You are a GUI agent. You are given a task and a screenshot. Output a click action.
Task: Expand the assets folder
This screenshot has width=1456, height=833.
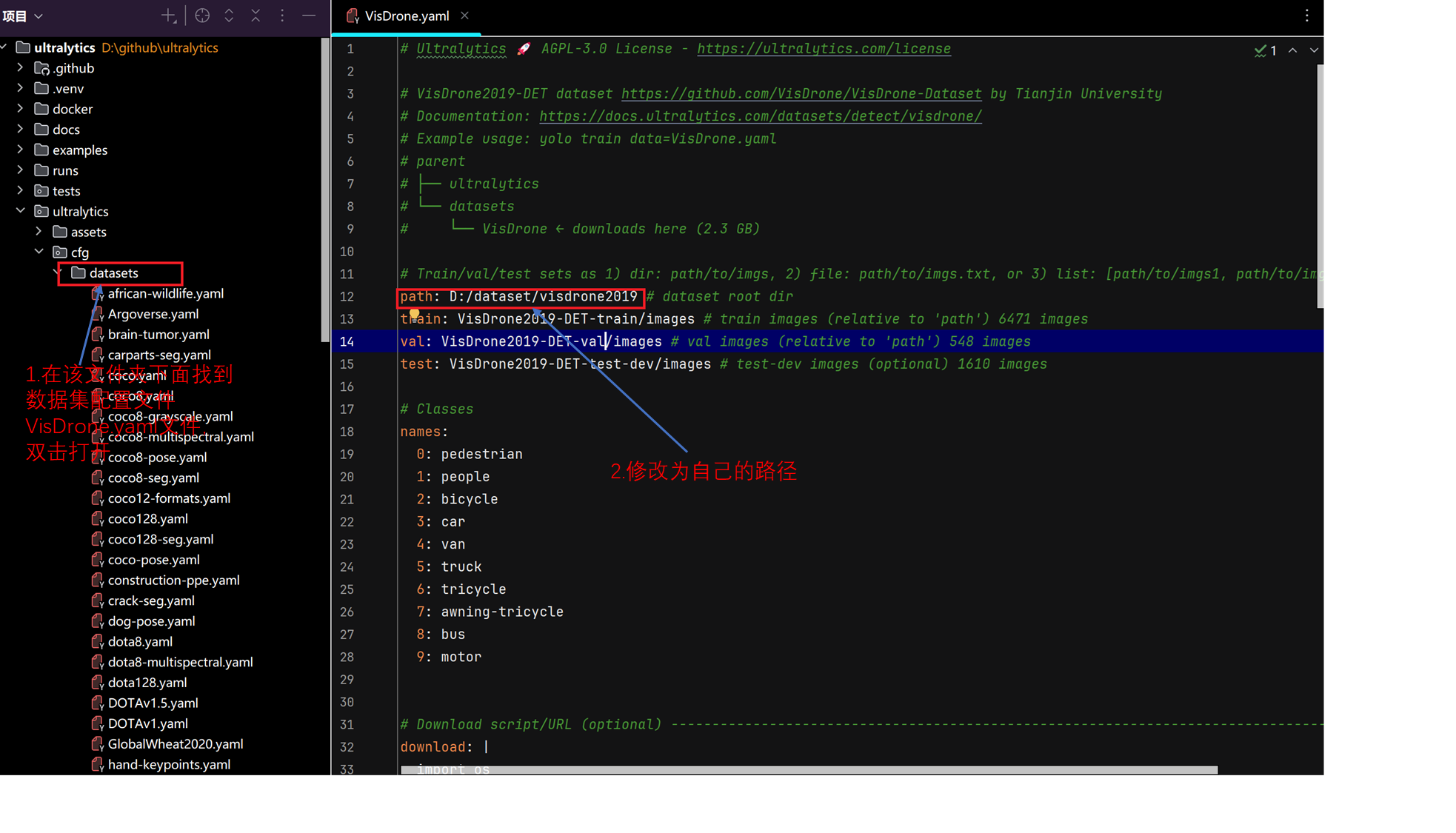pyautogui.click(x=39, y=232)
